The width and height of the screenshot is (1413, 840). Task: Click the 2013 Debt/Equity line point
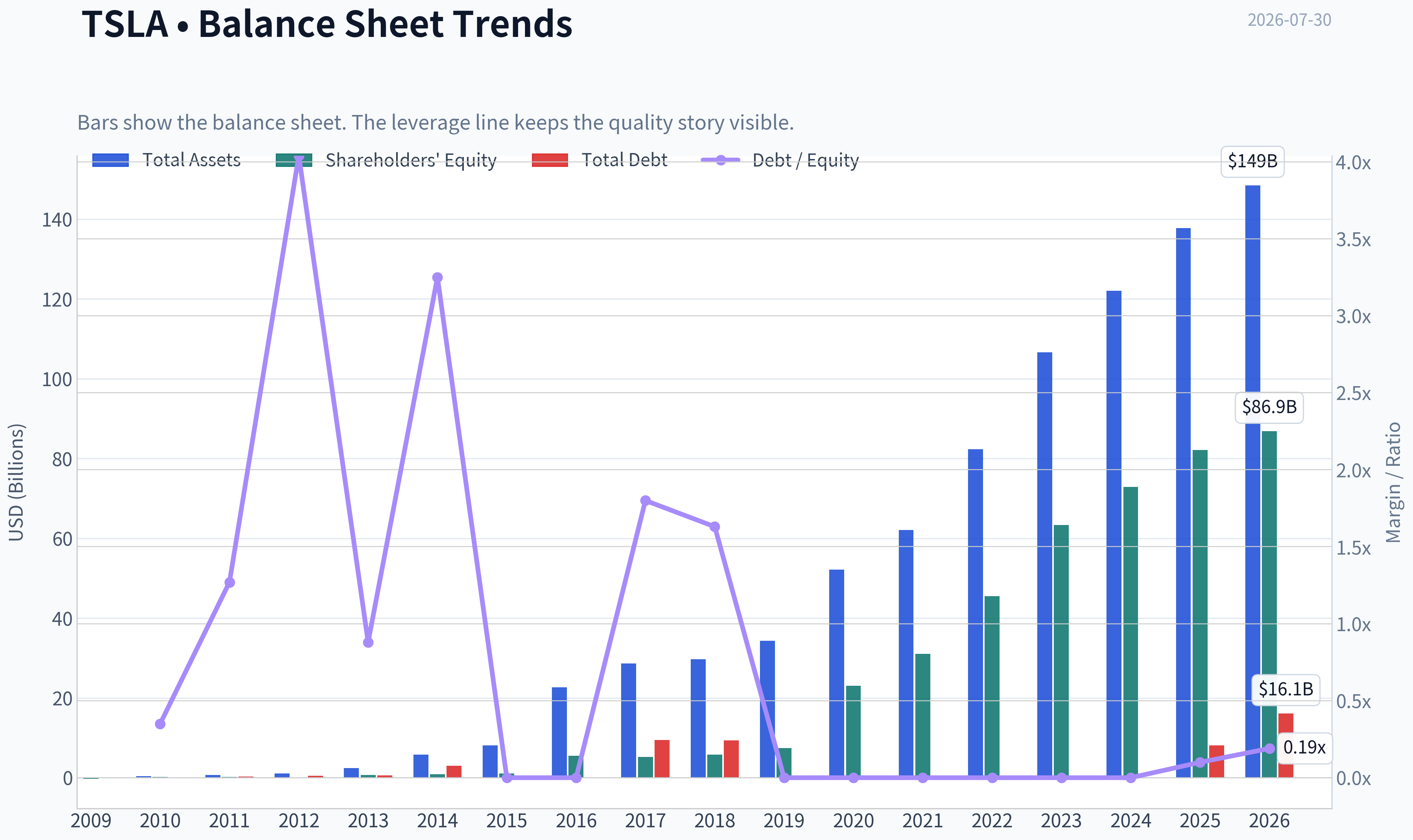(368, 642)
